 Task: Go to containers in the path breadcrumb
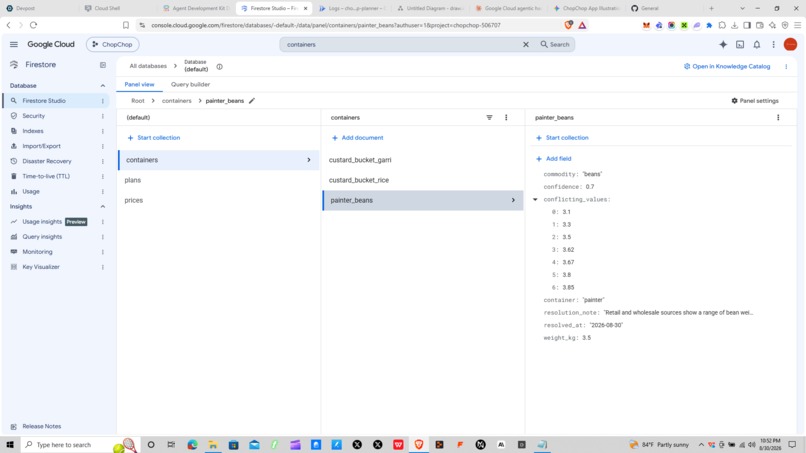(x=176, y=101)
